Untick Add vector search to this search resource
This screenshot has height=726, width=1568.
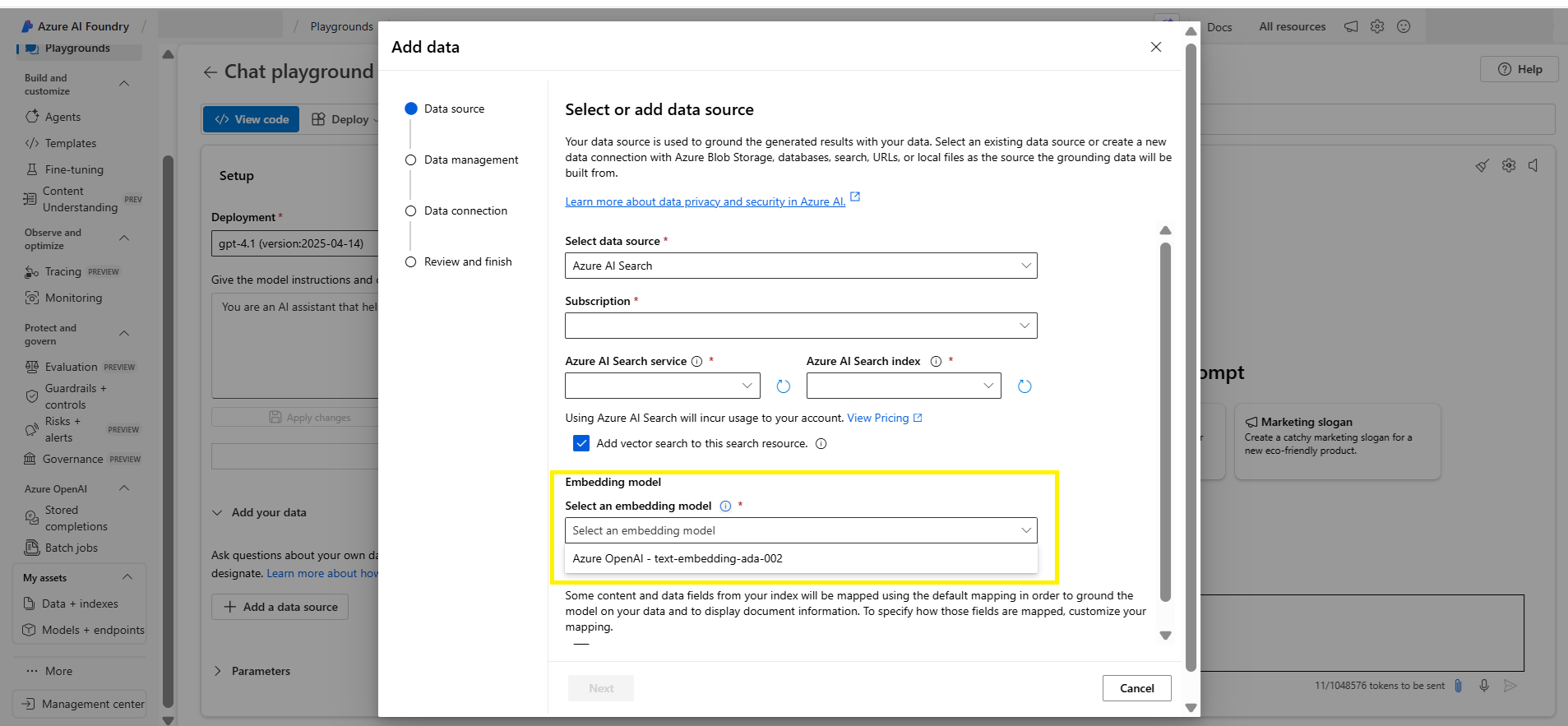[x=581, y=444]
